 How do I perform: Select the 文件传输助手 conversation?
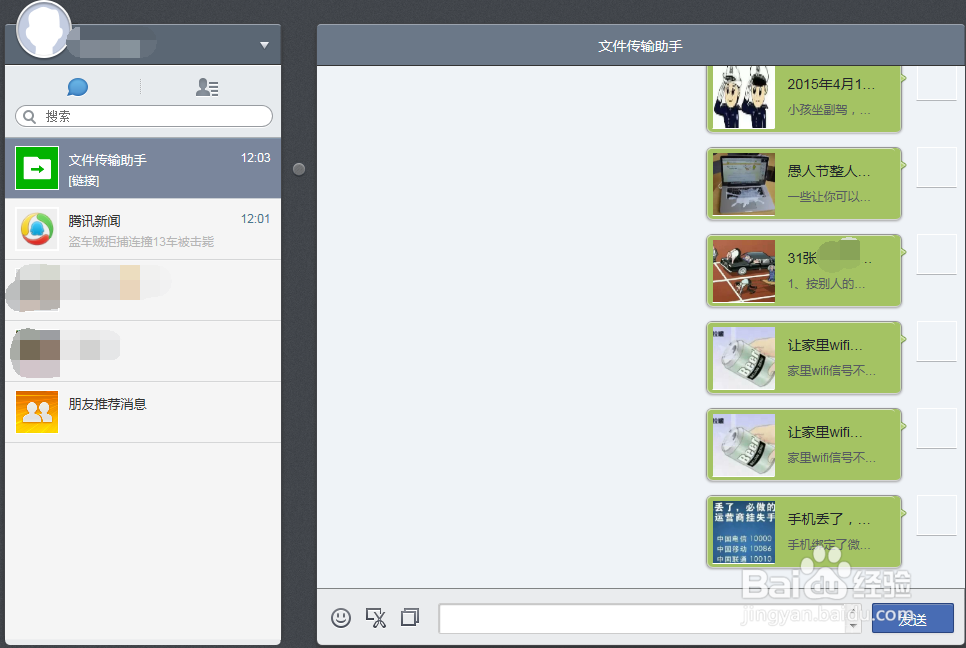143,168
